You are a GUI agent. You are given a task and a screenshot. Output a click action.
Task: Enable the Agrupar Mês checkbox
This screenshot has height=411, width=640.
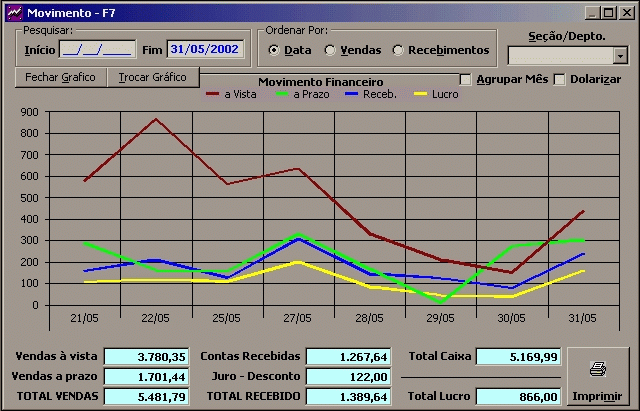coord(465,79)
